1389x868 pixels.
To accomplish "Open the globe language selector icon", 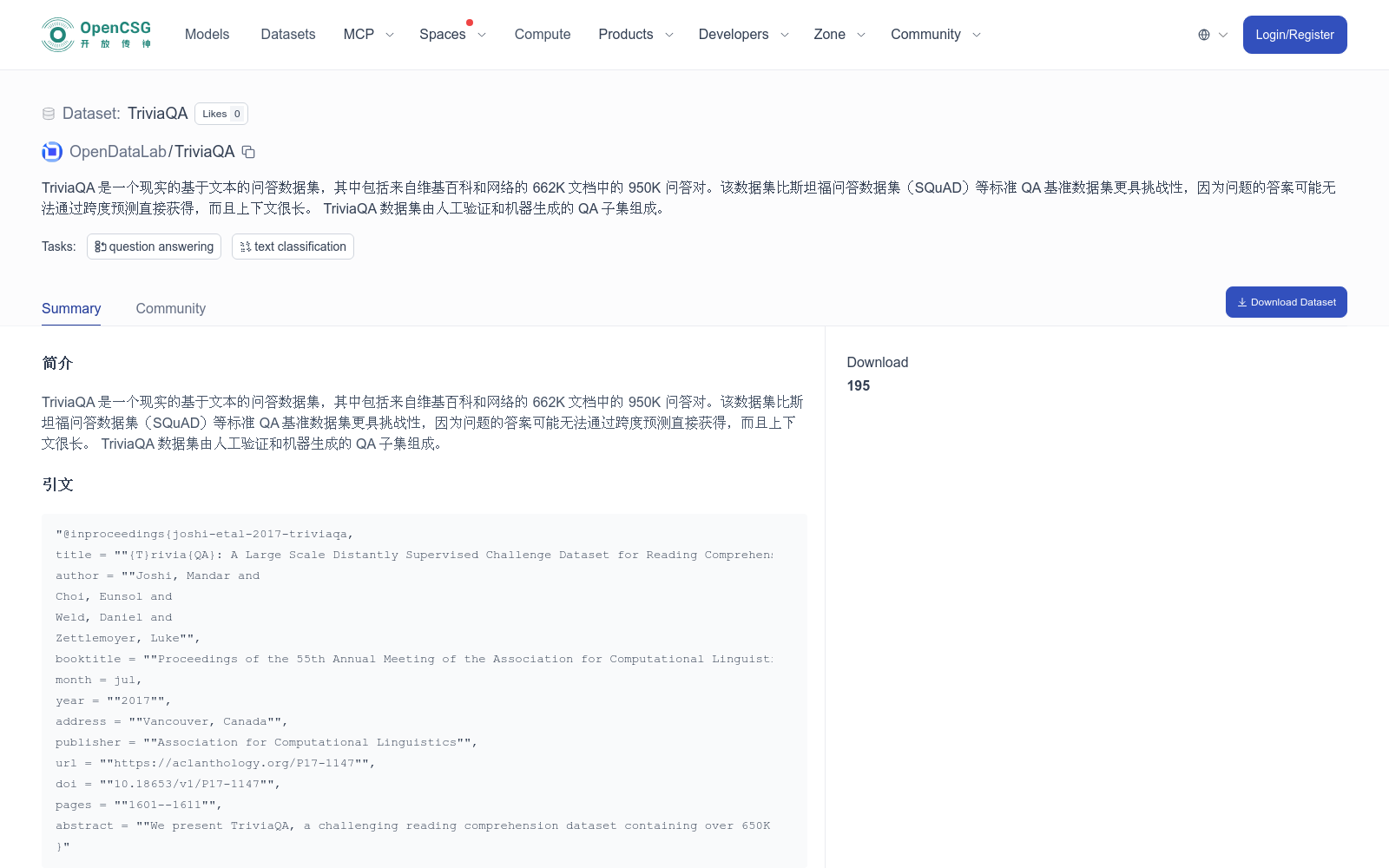I will [x=1204, y=35].
